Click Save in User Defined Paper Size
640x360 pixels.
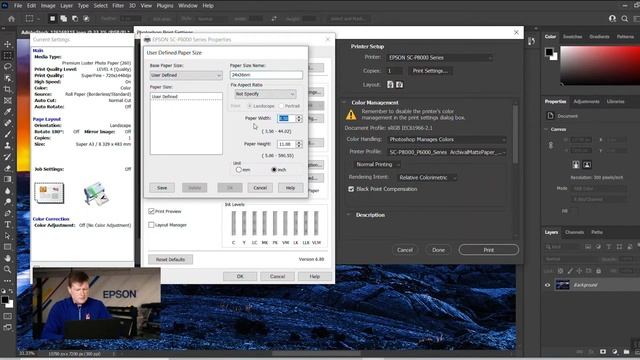[162, 188]
